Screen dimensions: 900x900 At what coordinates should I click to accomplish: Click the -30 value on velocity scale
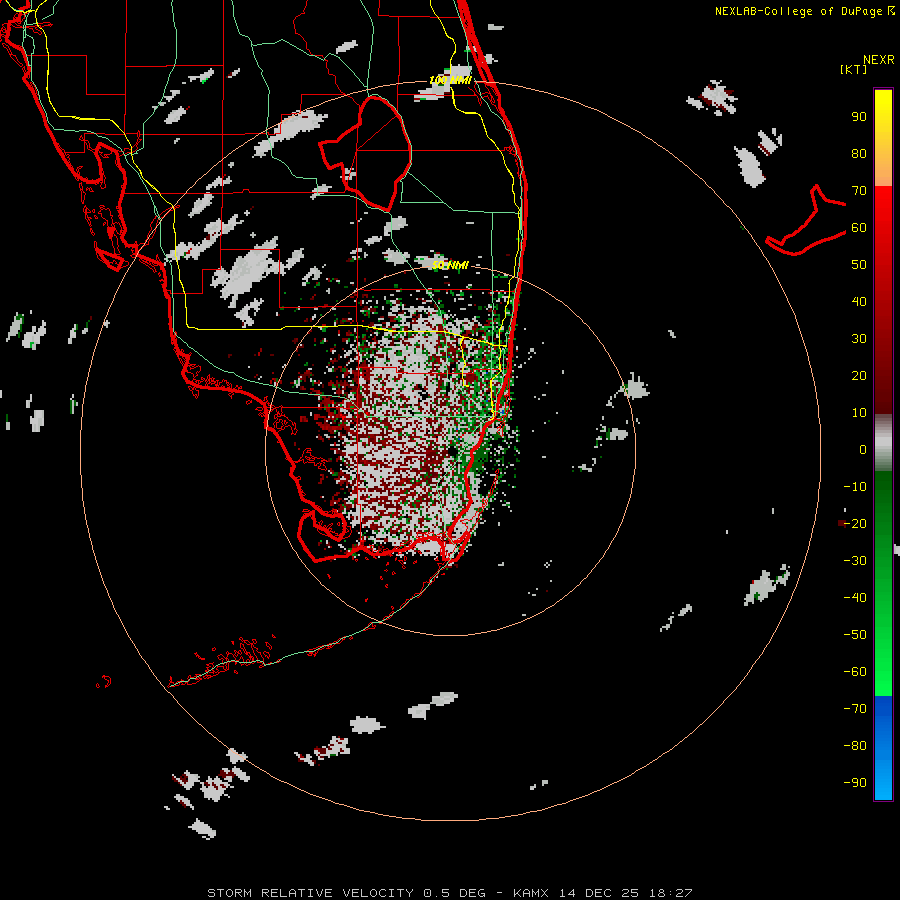coord(855,561)
